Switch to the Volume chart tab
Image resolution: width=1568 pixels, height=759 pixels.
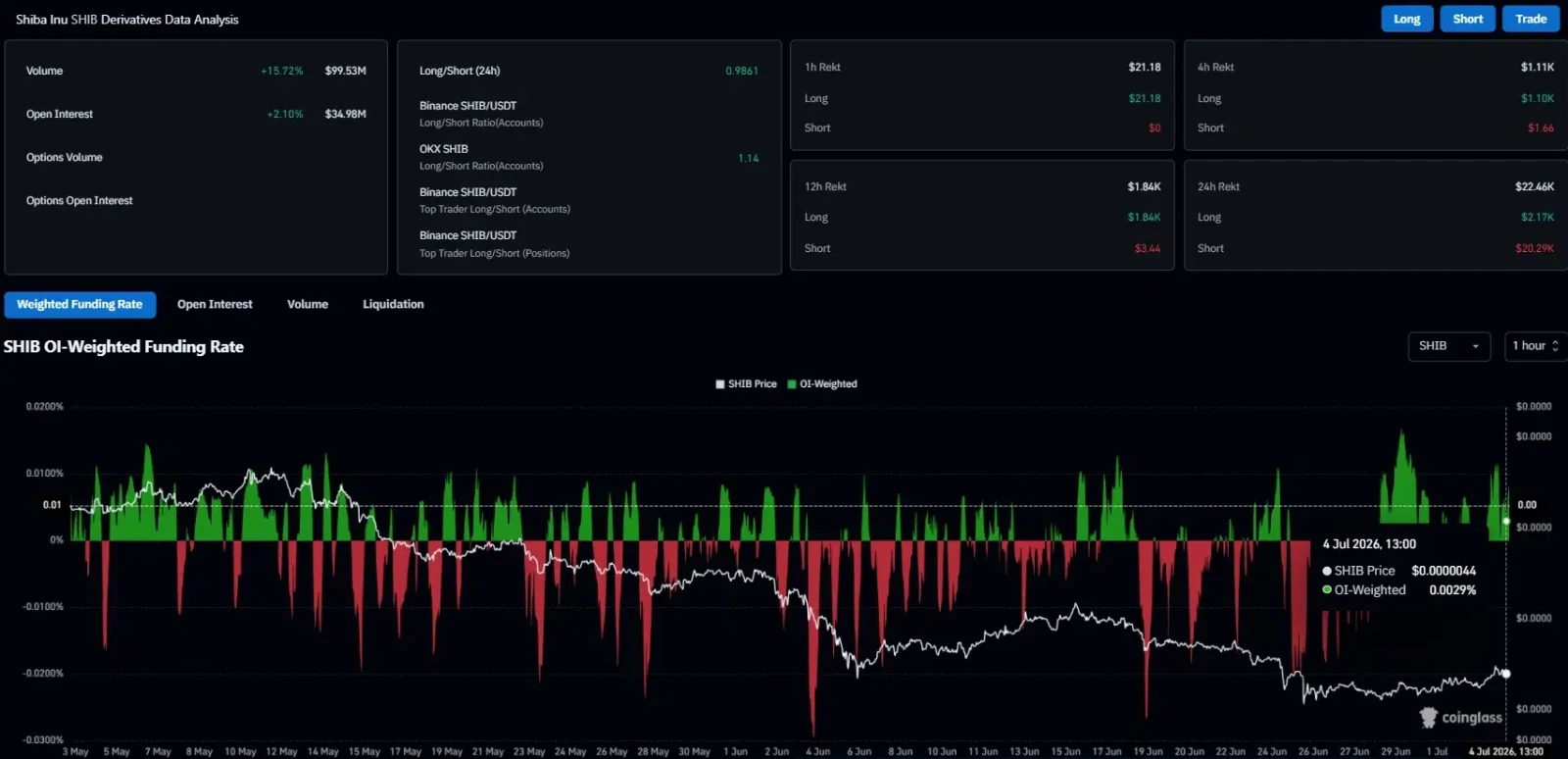coord(308,304)
